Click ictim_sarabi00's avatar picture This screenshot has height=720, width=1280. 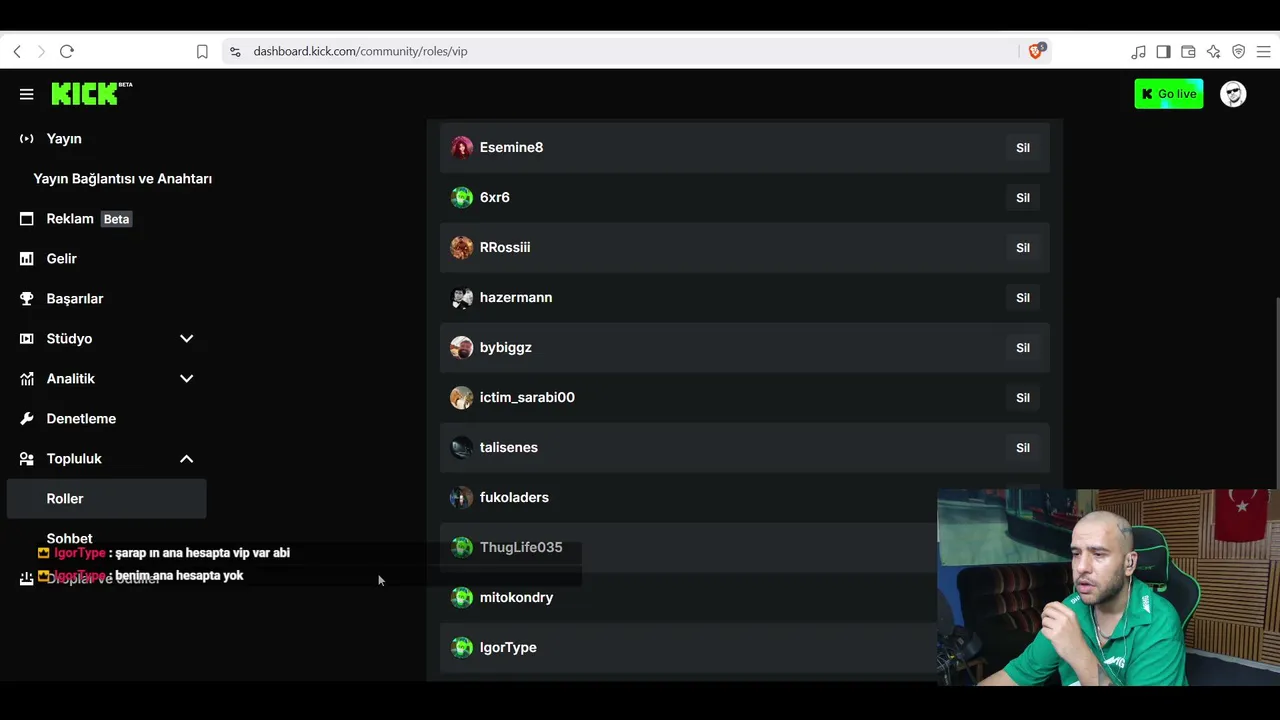coord(462,398)
